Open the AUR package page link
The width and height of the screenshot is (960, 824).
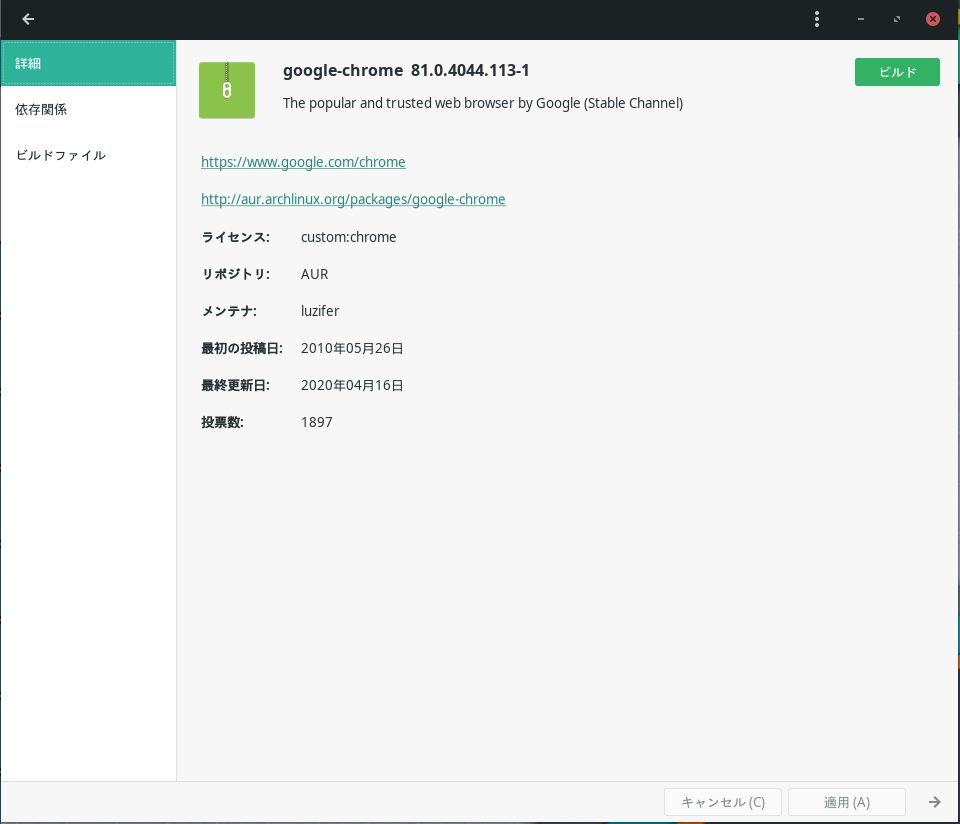tap(353, 199)
